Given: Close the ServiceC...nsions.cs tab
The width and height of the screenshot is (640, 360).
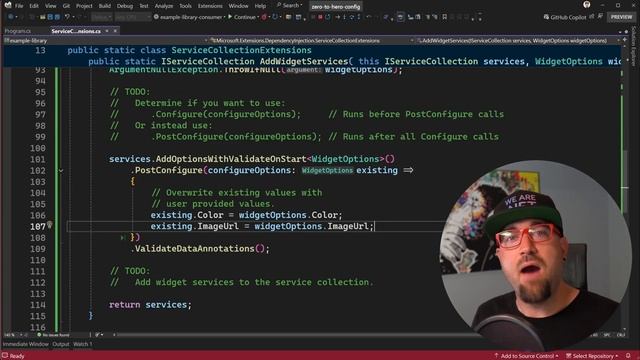Looking at the screenshot, I should coord(115,31).
